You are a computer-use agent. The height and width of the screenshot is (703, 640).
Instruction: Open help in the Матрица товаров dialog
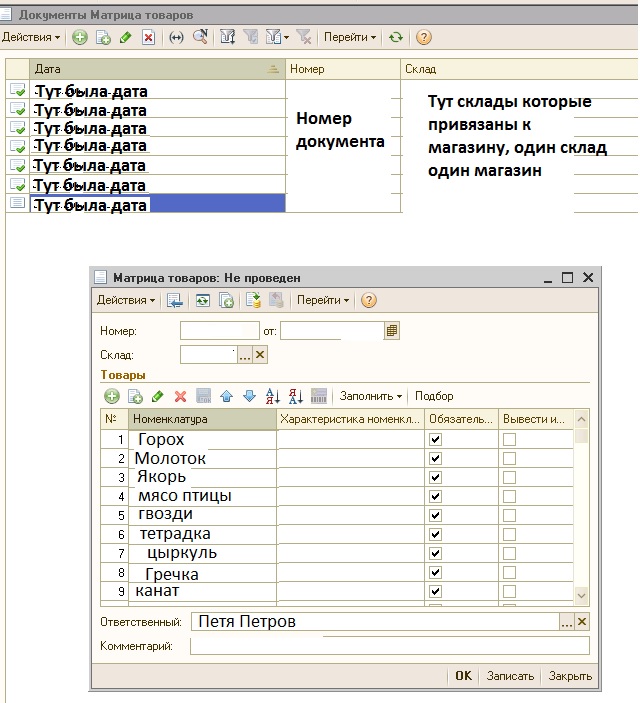[x=369, y=300]
